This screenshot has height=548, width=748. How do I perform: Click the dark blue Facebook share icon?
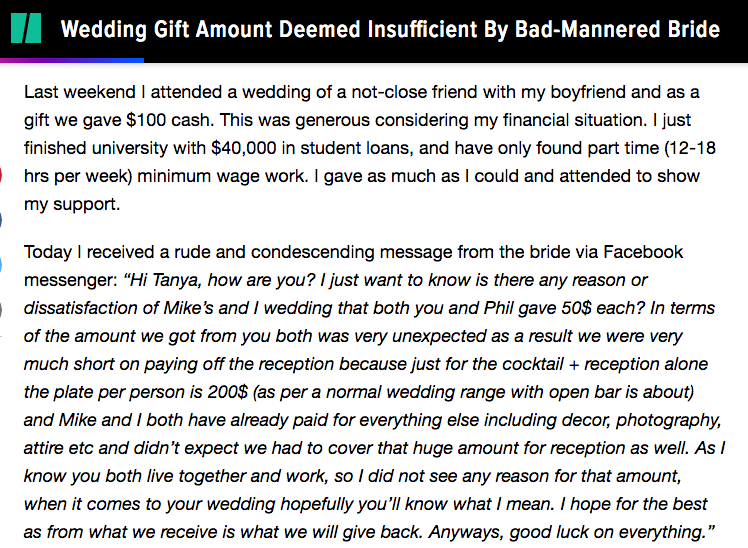point(1,220)
